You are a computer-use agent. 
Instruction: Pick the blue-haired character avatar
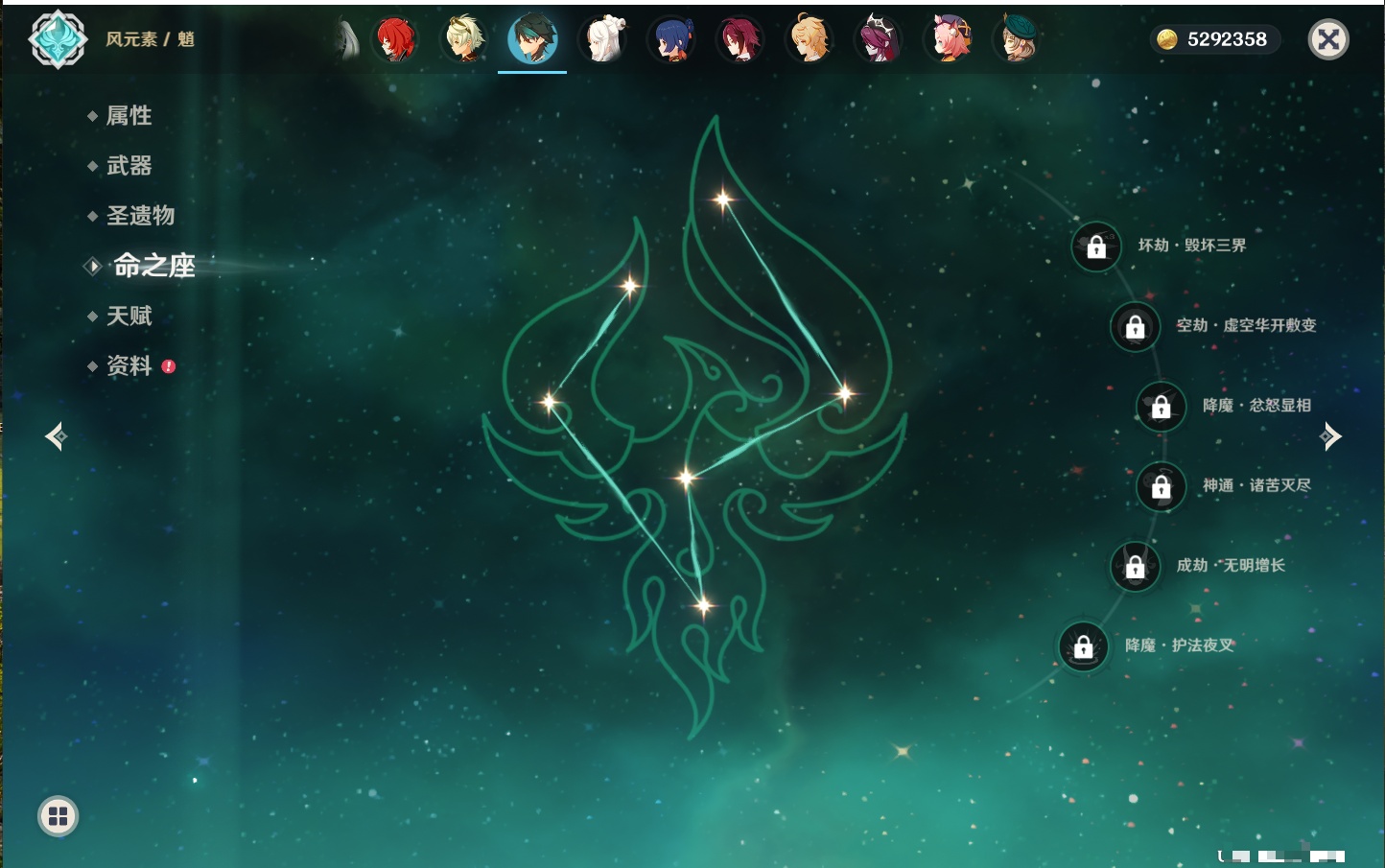pyautogui.click(x=671, y=39)
